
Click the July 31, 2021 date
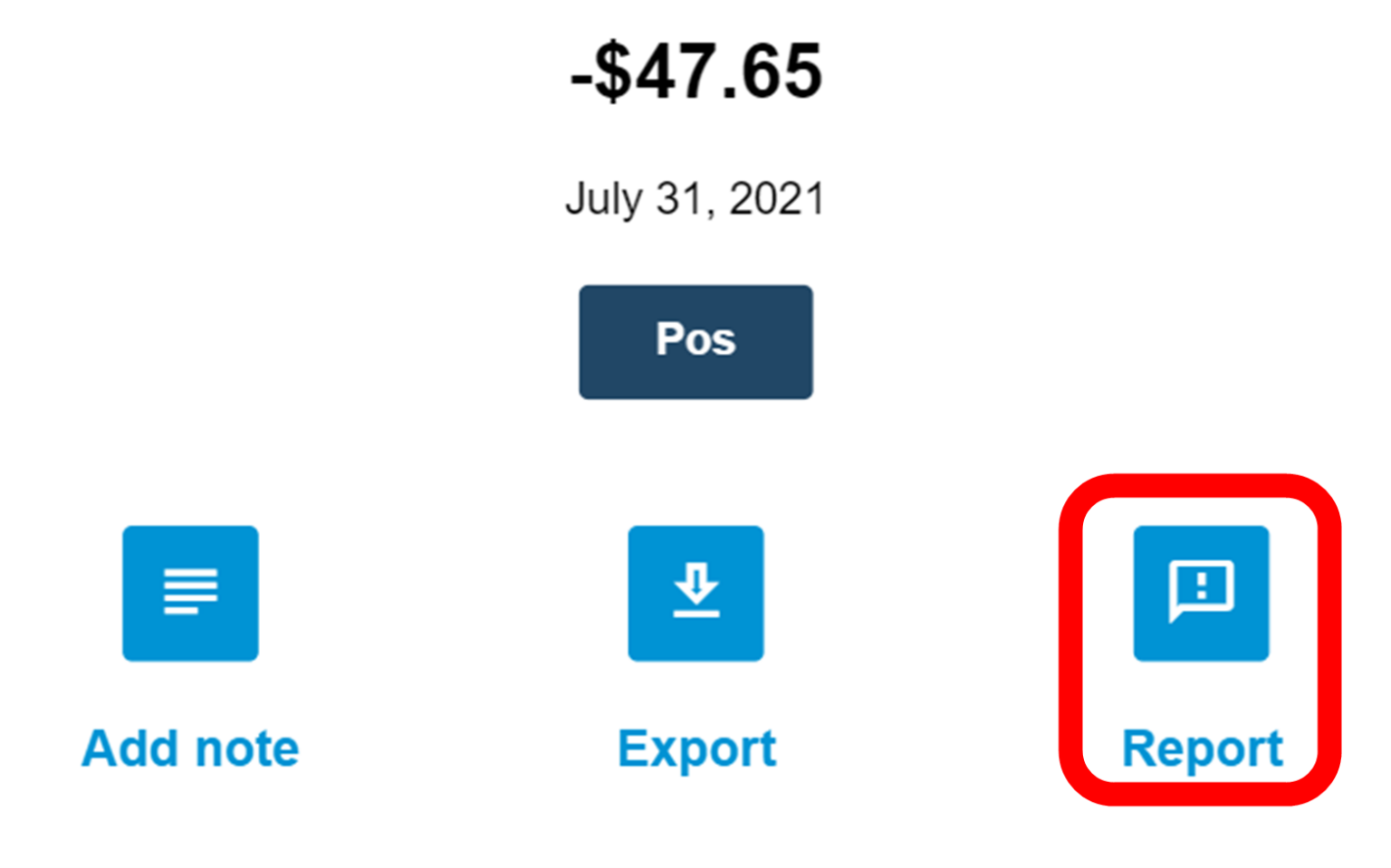click(x=695, y=199)
